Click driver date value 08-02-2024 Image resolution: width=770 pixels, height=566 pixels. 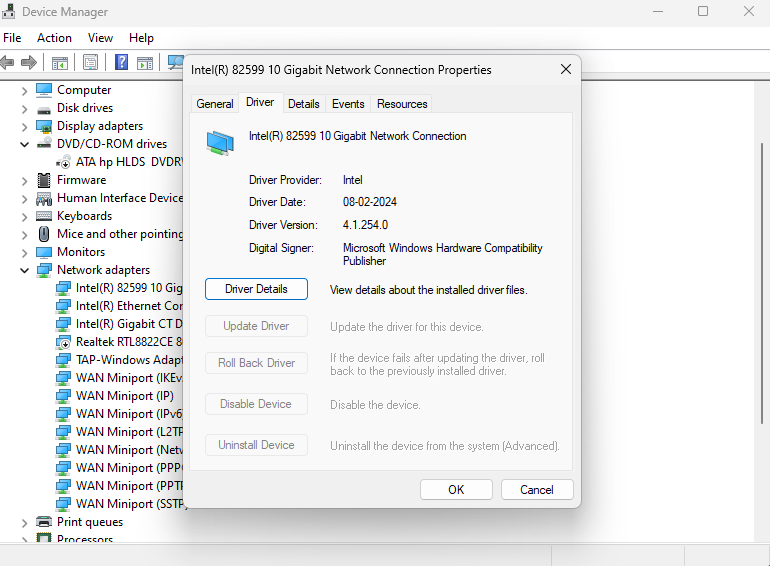(x=370, y=202)
